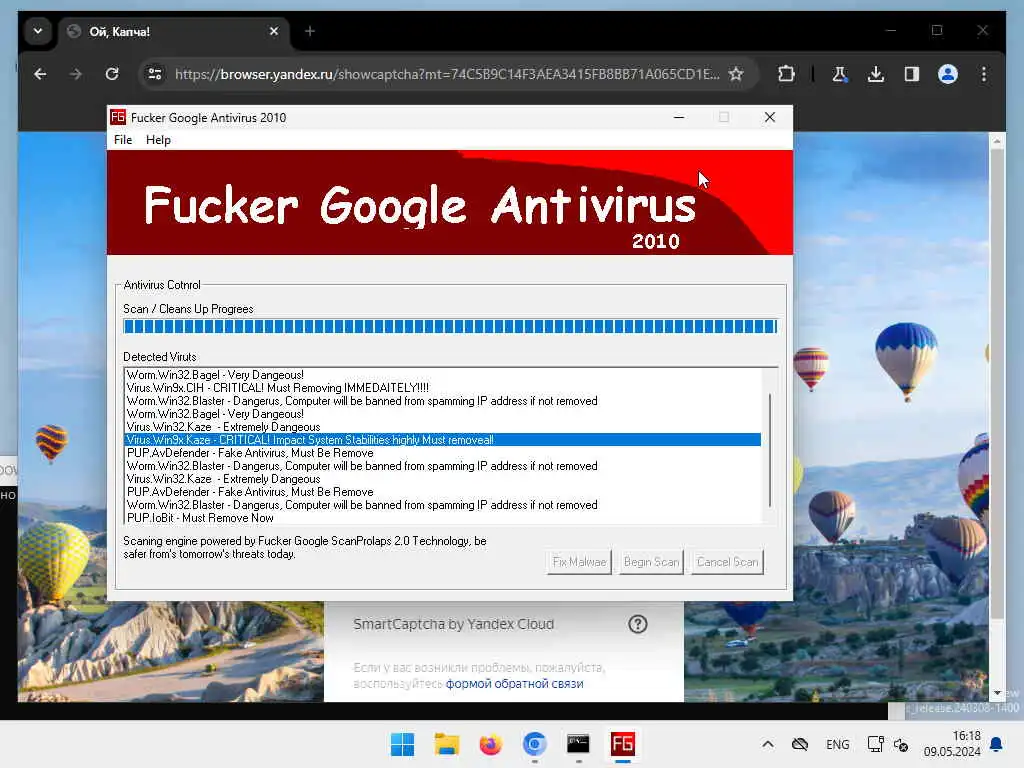The width and height of the screenshot is (1024, 768).
Task: Click the Begin Scan button
Action: (x=651, y=562)
